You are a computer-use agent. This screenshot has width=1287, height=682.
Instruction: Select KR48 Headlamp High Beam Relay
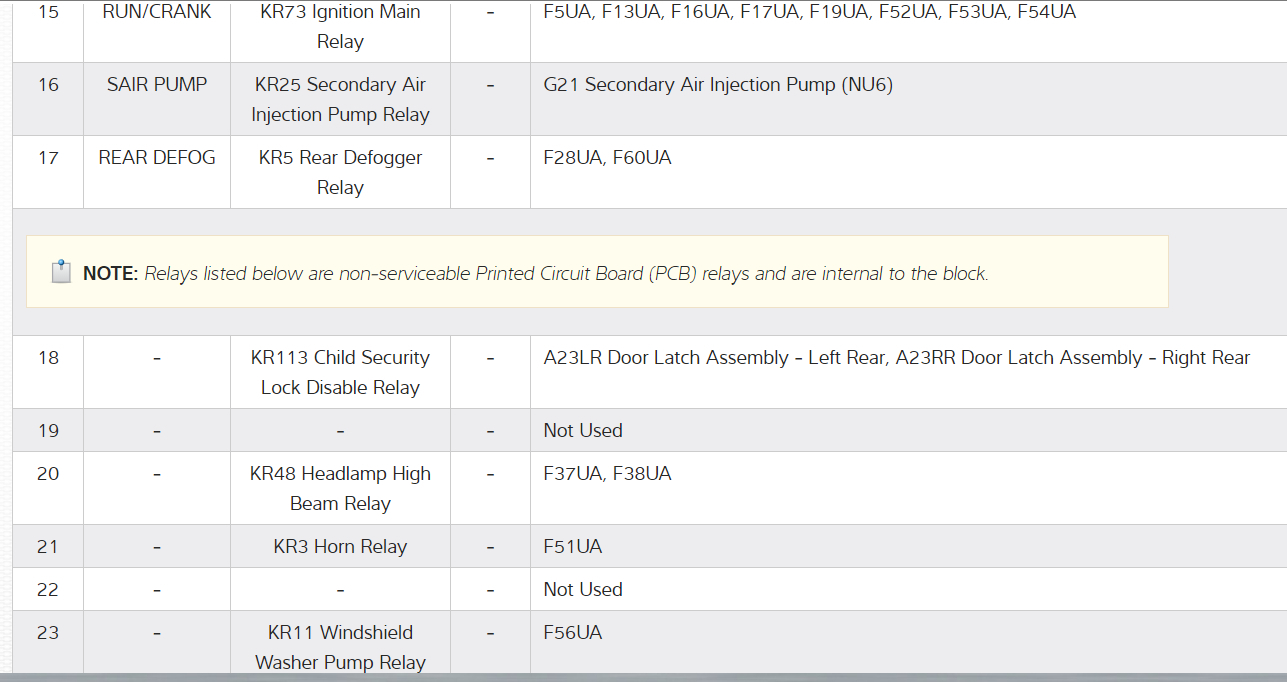[x=340, y=488]
